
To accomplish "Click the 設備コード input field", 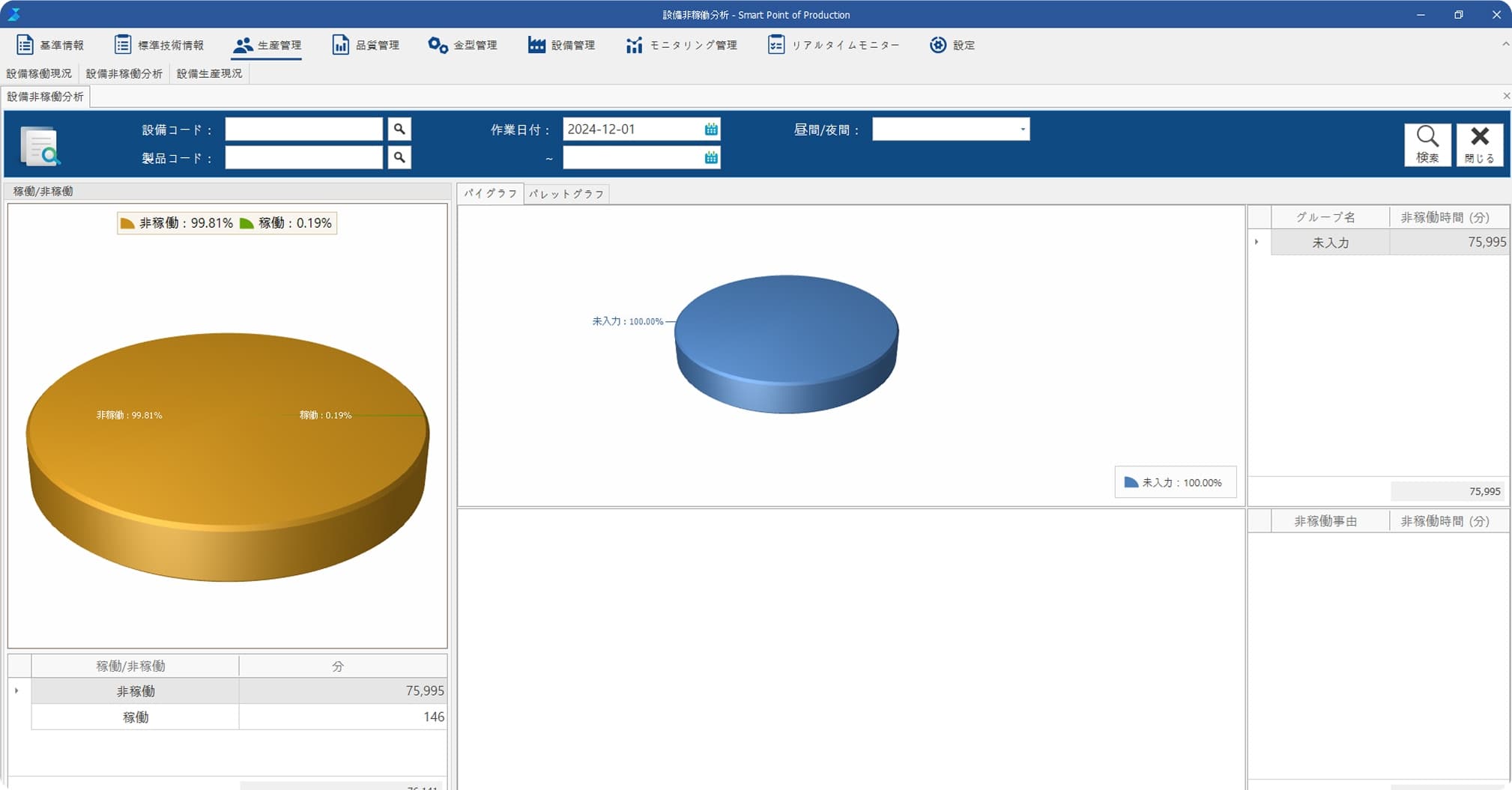I will (303, 130).
